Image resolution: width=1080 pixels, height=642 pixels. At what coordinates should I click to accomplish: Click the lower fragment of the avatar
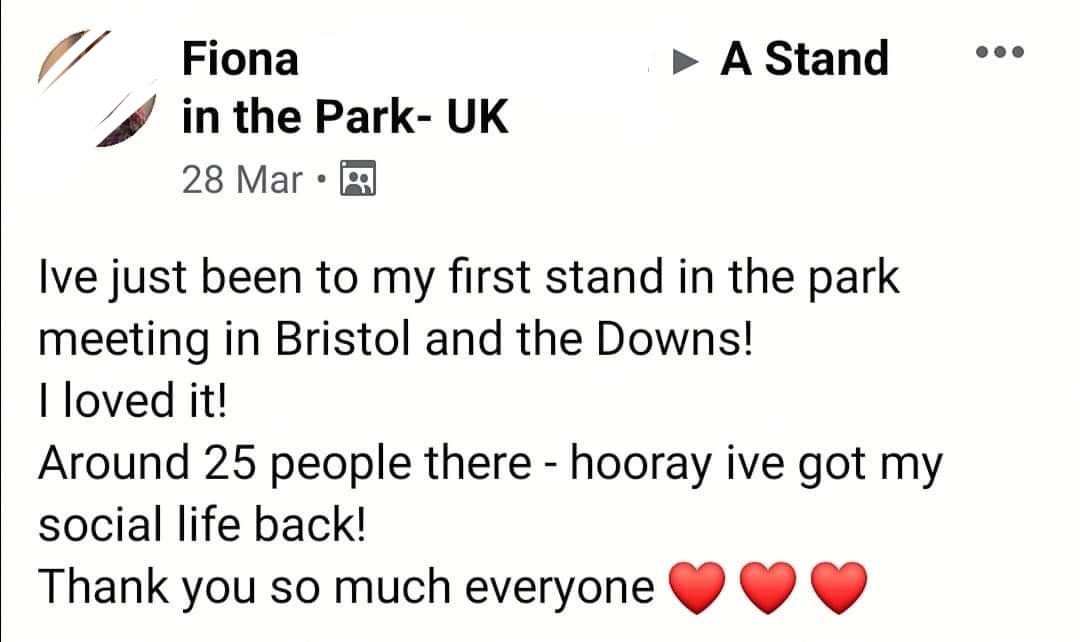click(127, 122)
